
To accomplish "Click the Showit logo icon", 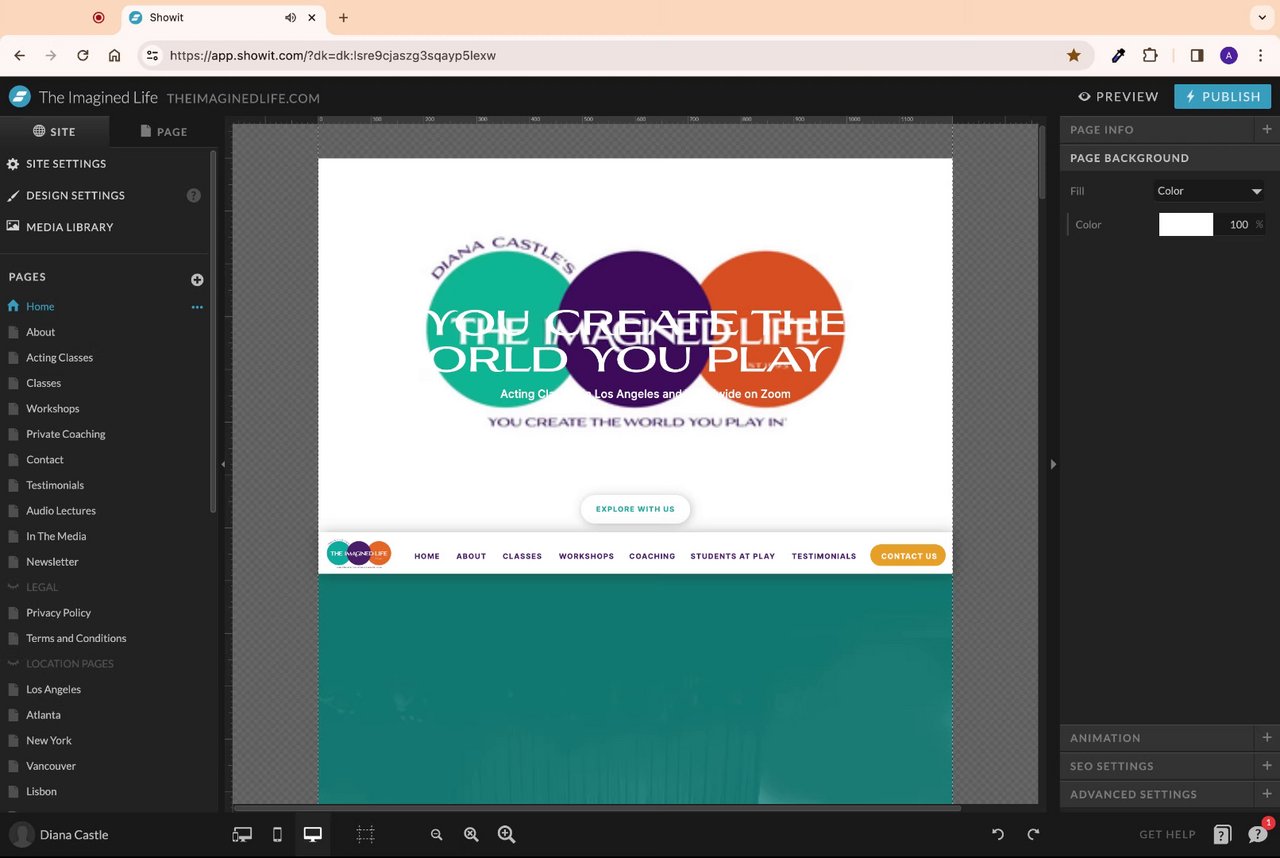I will click(19, 96).
